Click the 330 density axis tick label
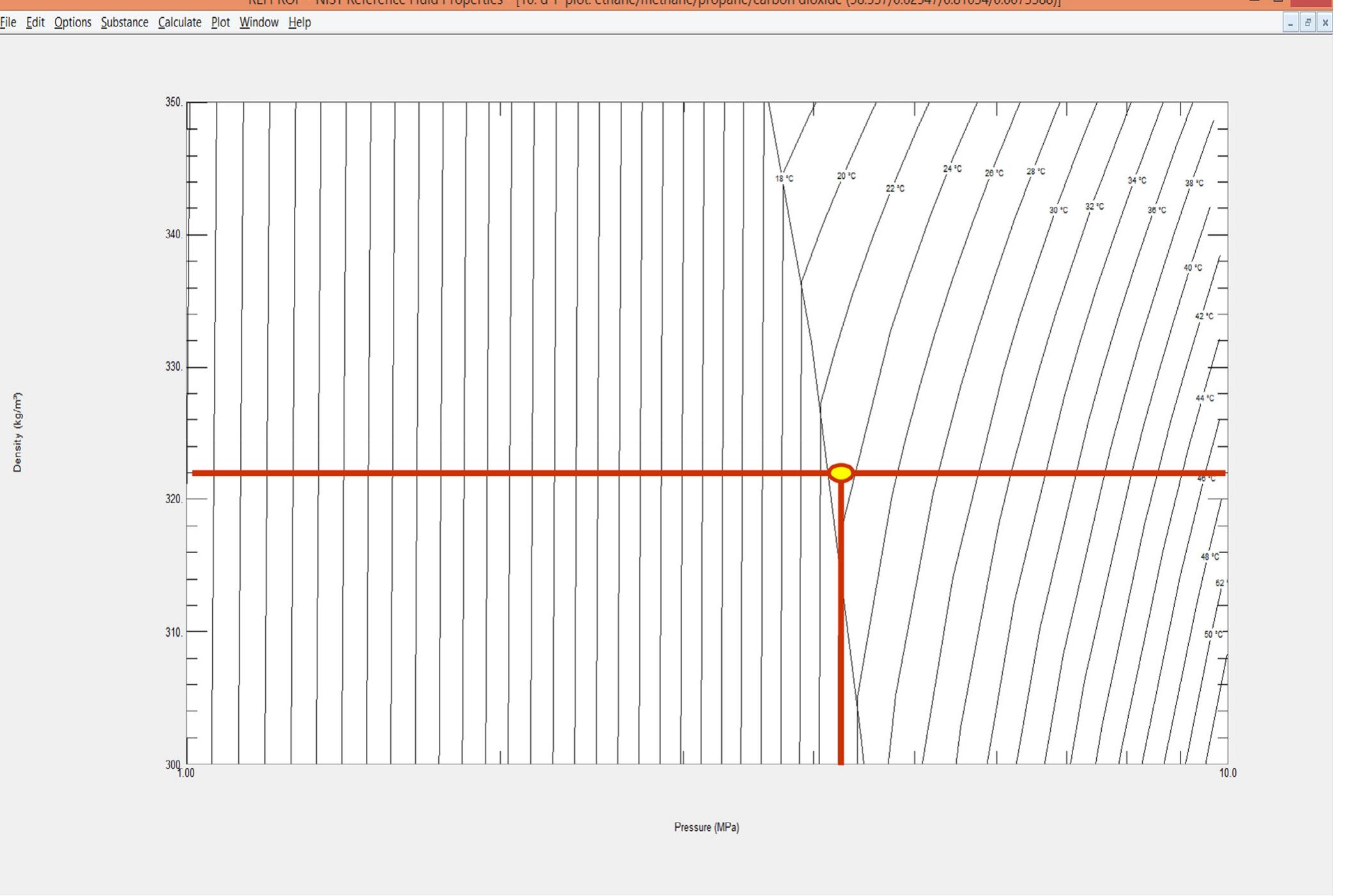The height and width of the screenshot is (896, 1351). click(174, 367)
